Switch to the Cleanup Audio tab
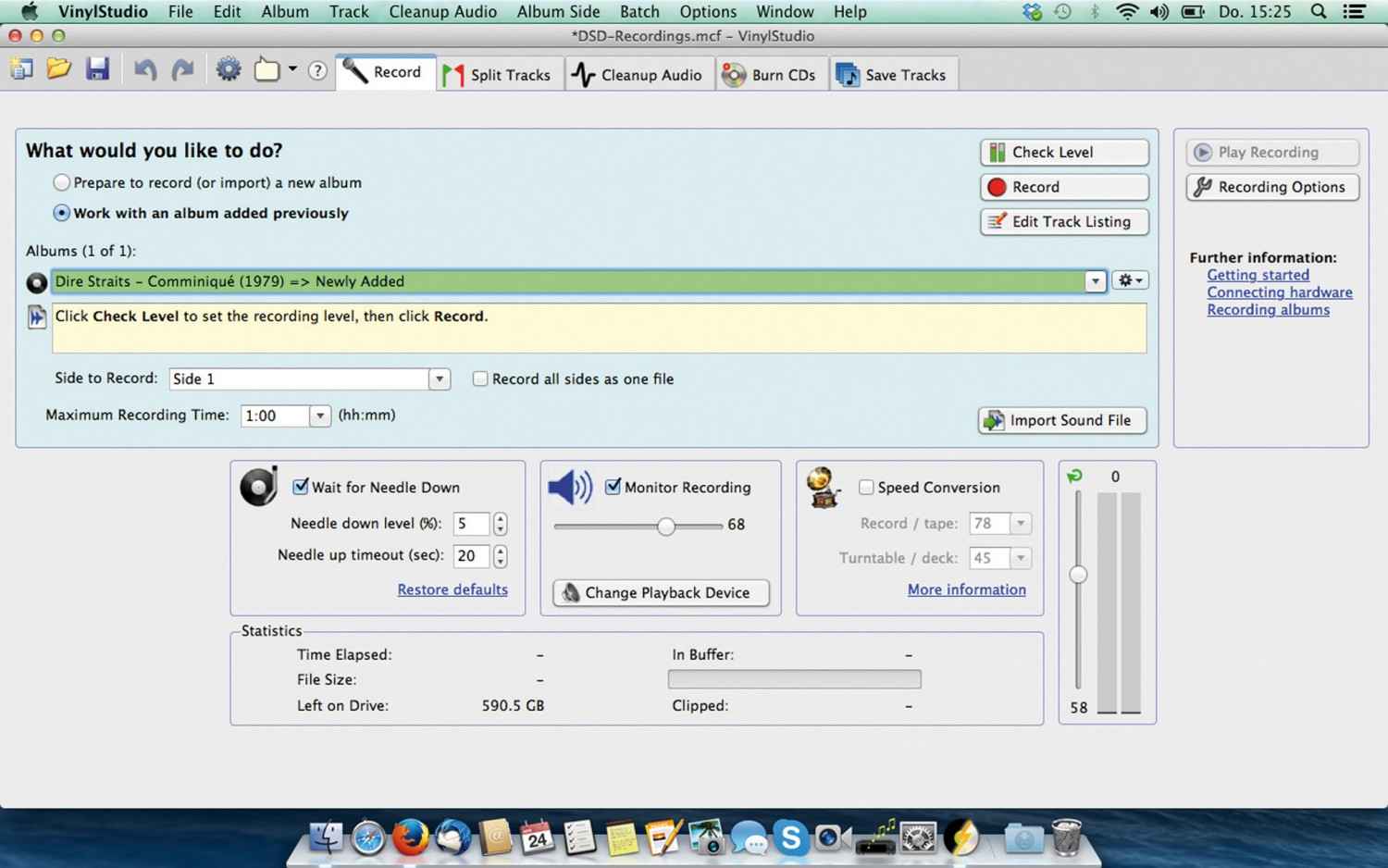The image size is (1388, 868). (638, 74)
